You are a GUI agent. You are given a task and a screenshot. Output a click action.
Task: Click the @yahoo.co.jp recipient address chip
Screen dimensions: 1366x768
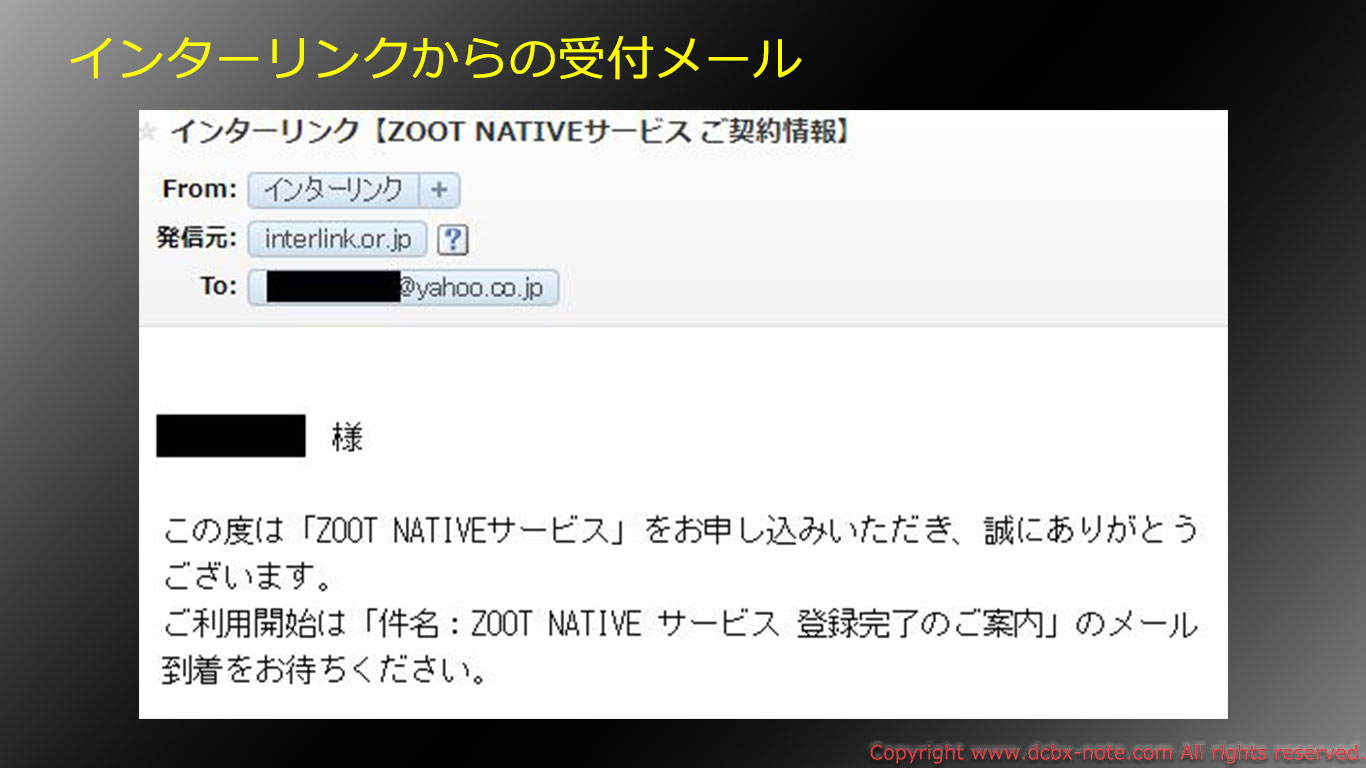pyautogui.click(x=403, y=288)
